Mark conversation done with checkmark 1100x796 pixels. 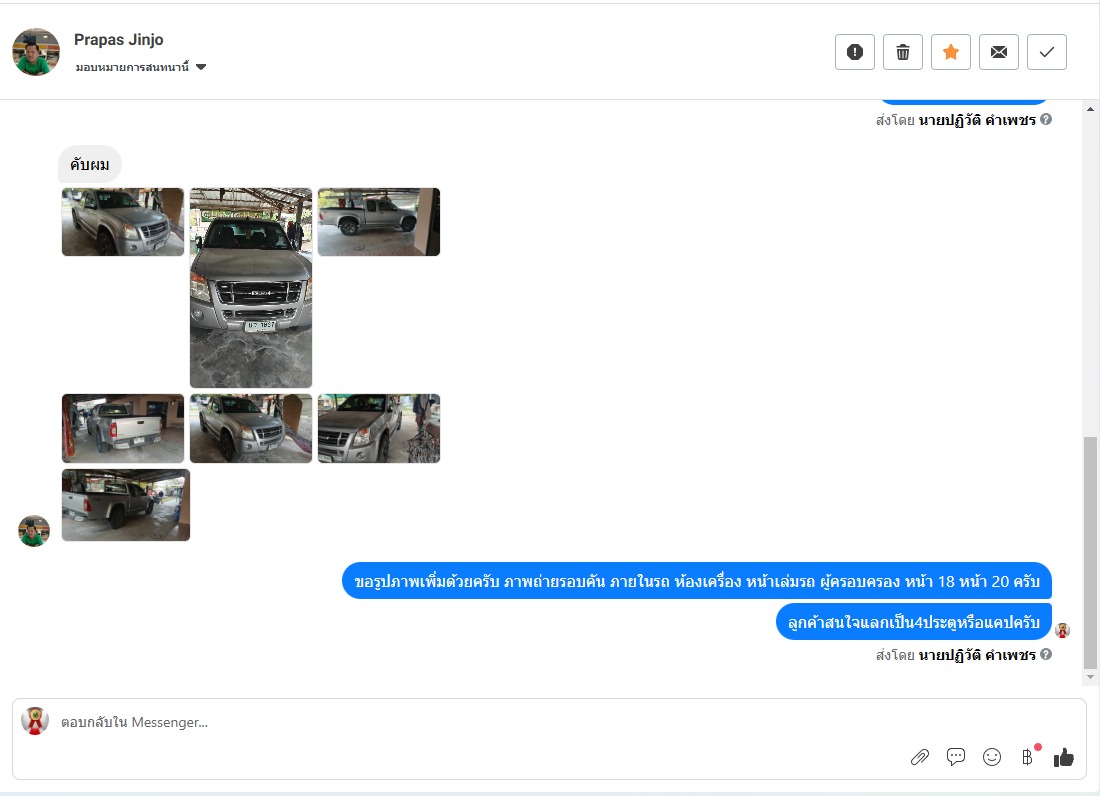click(1047, 52)
